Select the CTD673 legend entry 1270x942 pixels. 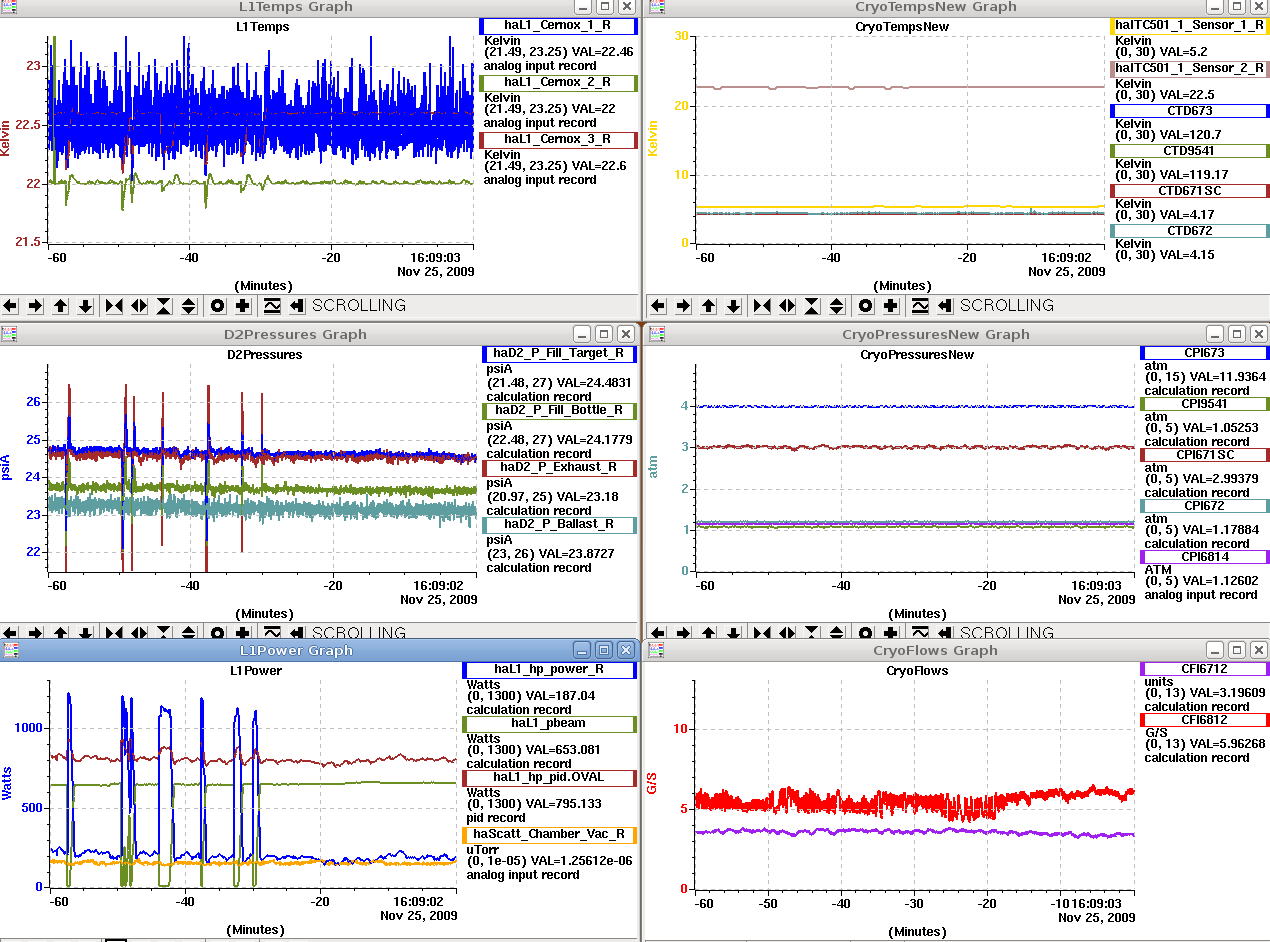point(1189,110)
